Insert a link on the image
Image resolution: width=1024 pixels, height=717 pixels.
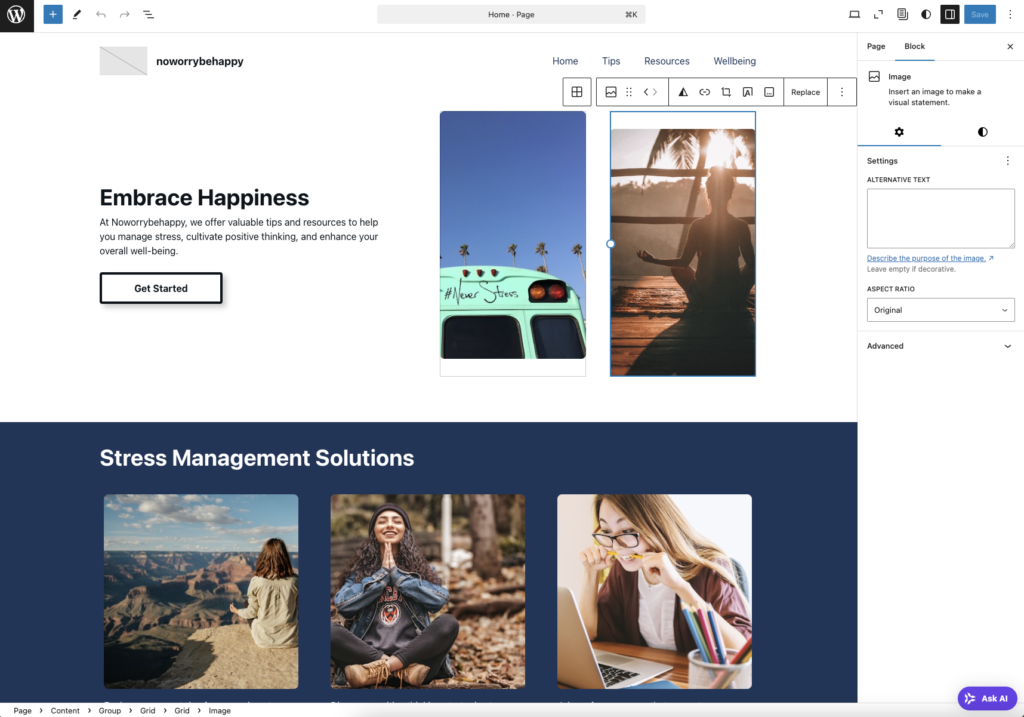coord(705,92)
